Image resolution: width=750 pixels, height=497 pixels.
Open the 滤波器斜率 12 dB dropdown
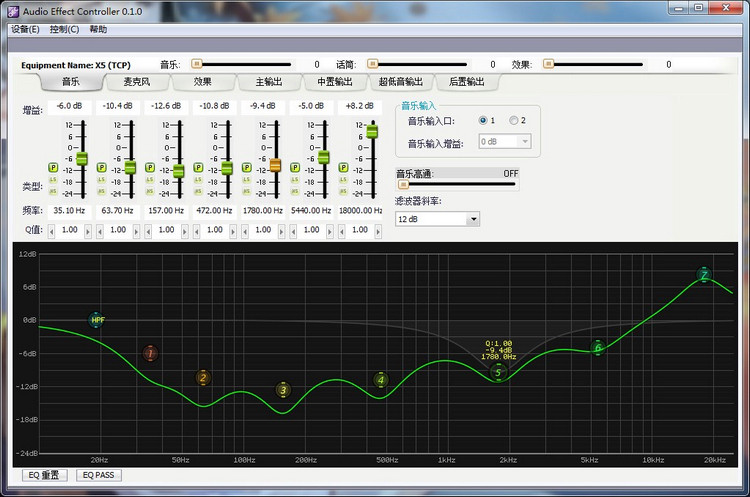pyautogui.click(x=474, y=219)
